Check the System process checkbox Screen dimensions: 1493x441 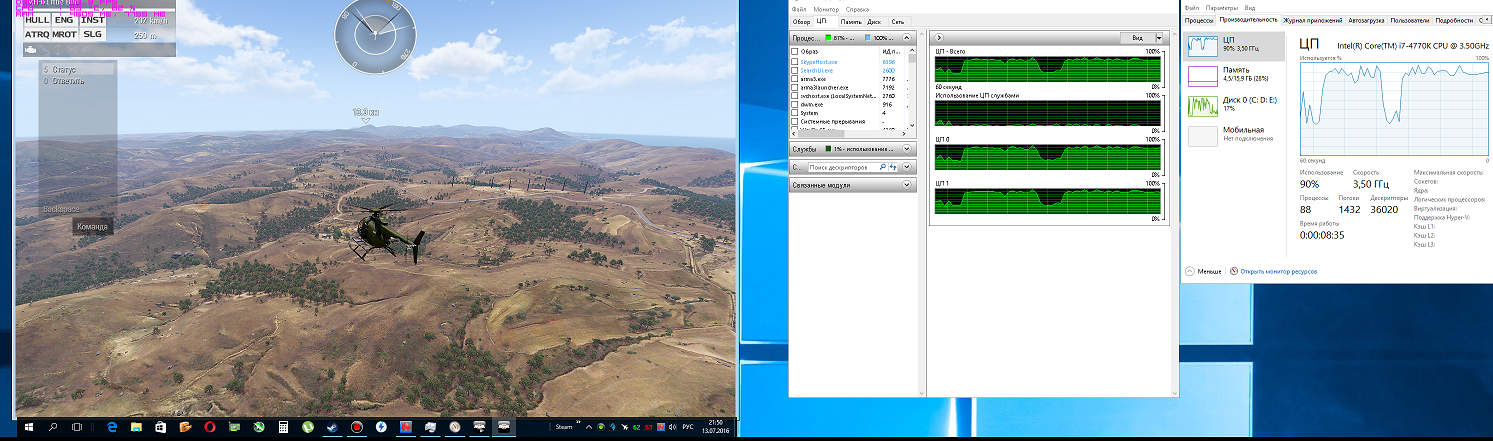(794, 113)
